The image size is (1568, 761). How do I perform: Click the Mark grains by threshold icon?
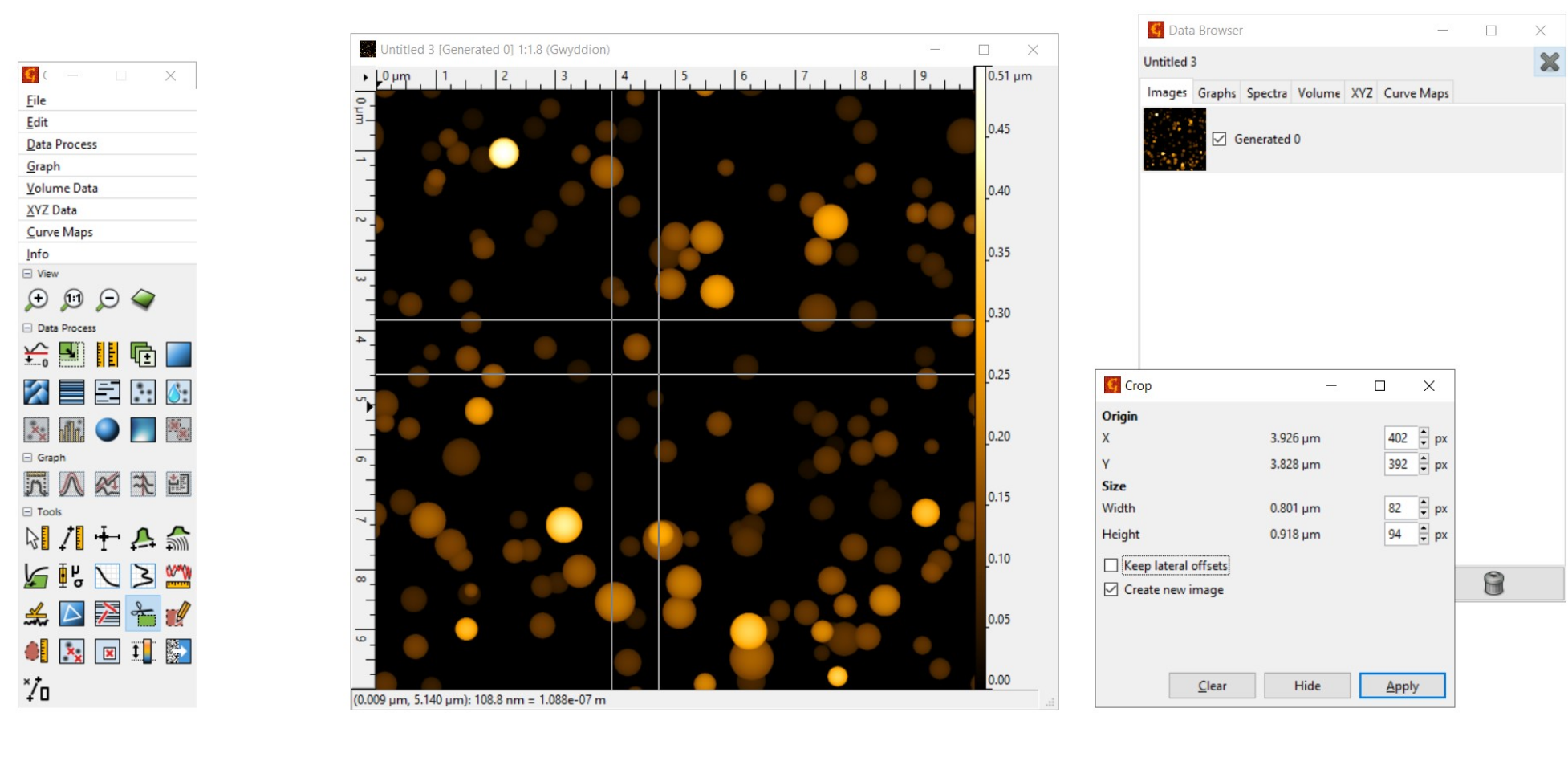click(143, 392)
